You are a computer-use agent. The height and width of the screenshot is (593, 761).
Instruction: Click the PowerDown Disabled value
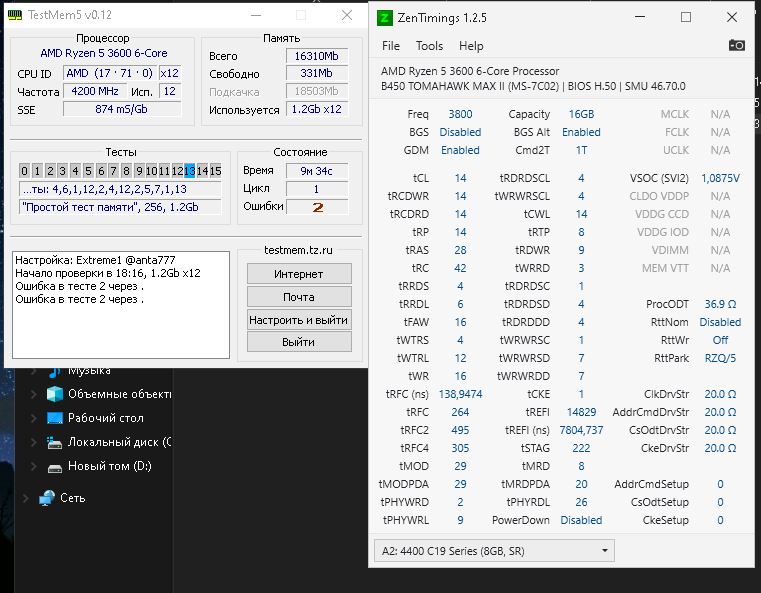(x=581, y=520)
